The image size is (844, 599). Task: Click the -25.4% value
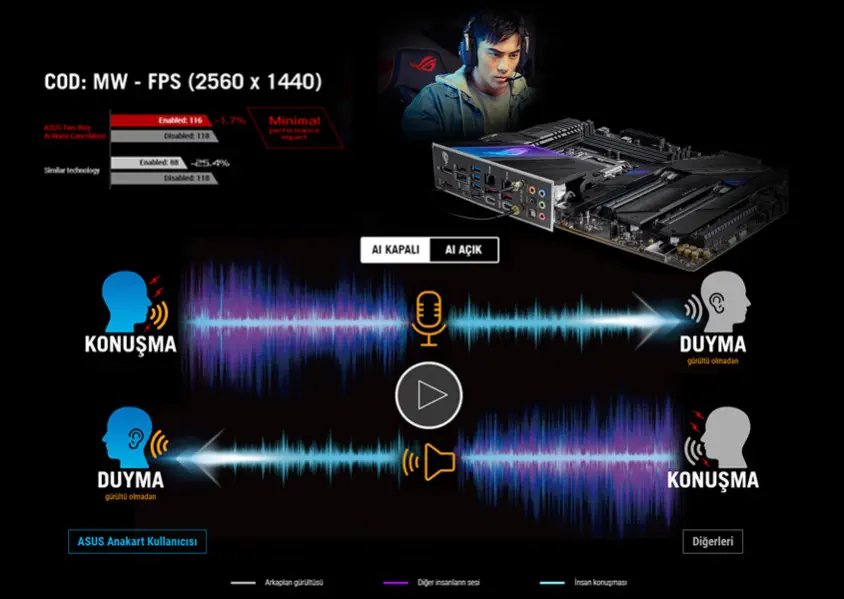click(210, 163)
